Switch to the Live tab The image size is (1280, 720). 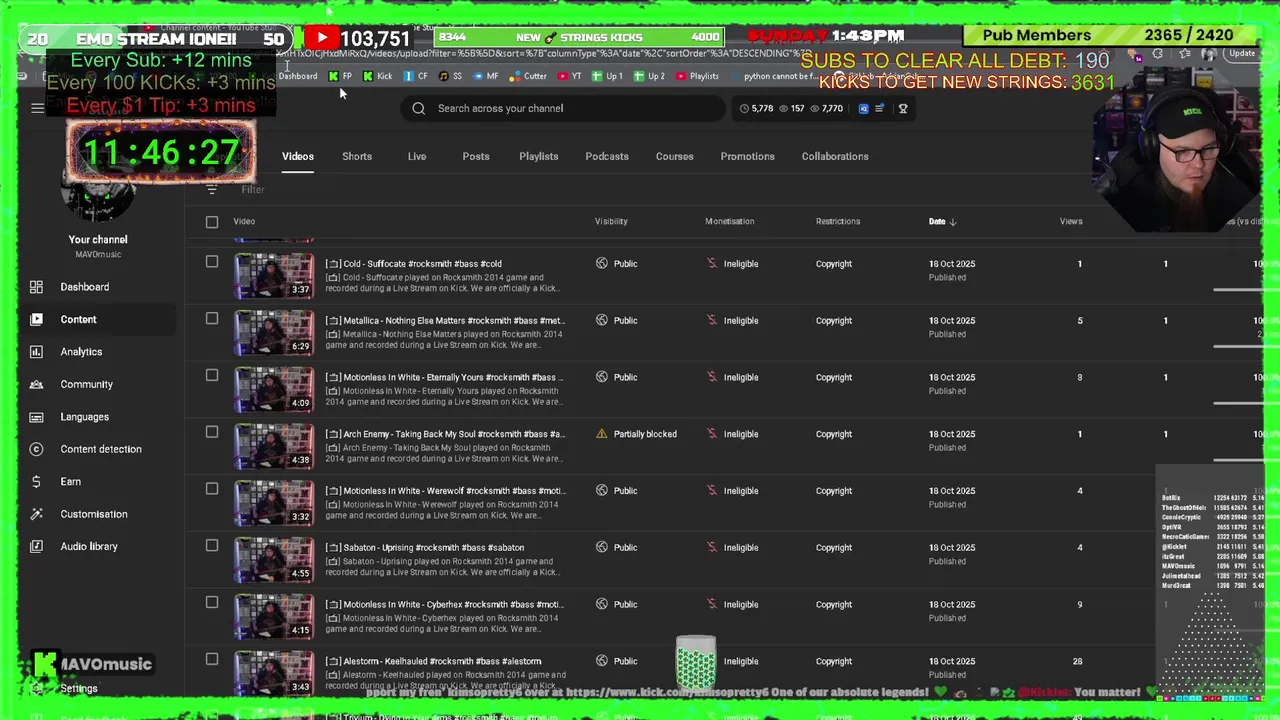tap(417, 156)
